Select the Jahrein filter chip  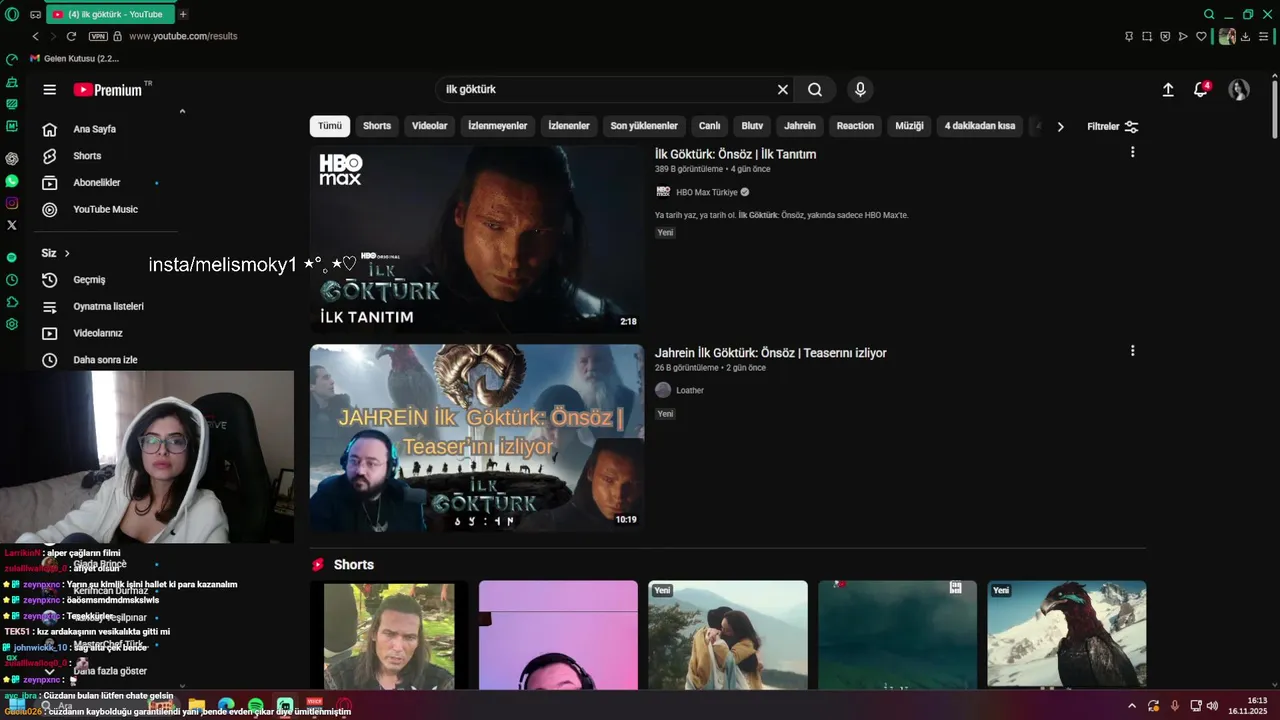(800, 126)
